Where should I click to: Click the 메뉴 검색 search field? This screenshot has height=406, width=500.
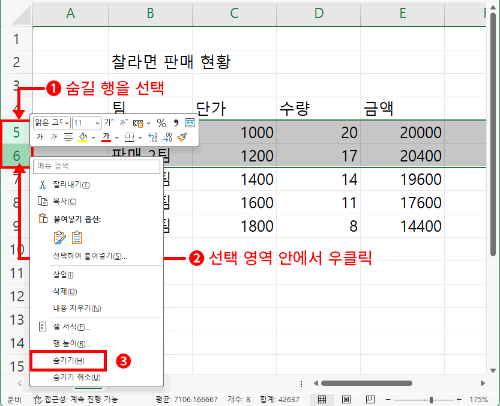coord(96,166)
